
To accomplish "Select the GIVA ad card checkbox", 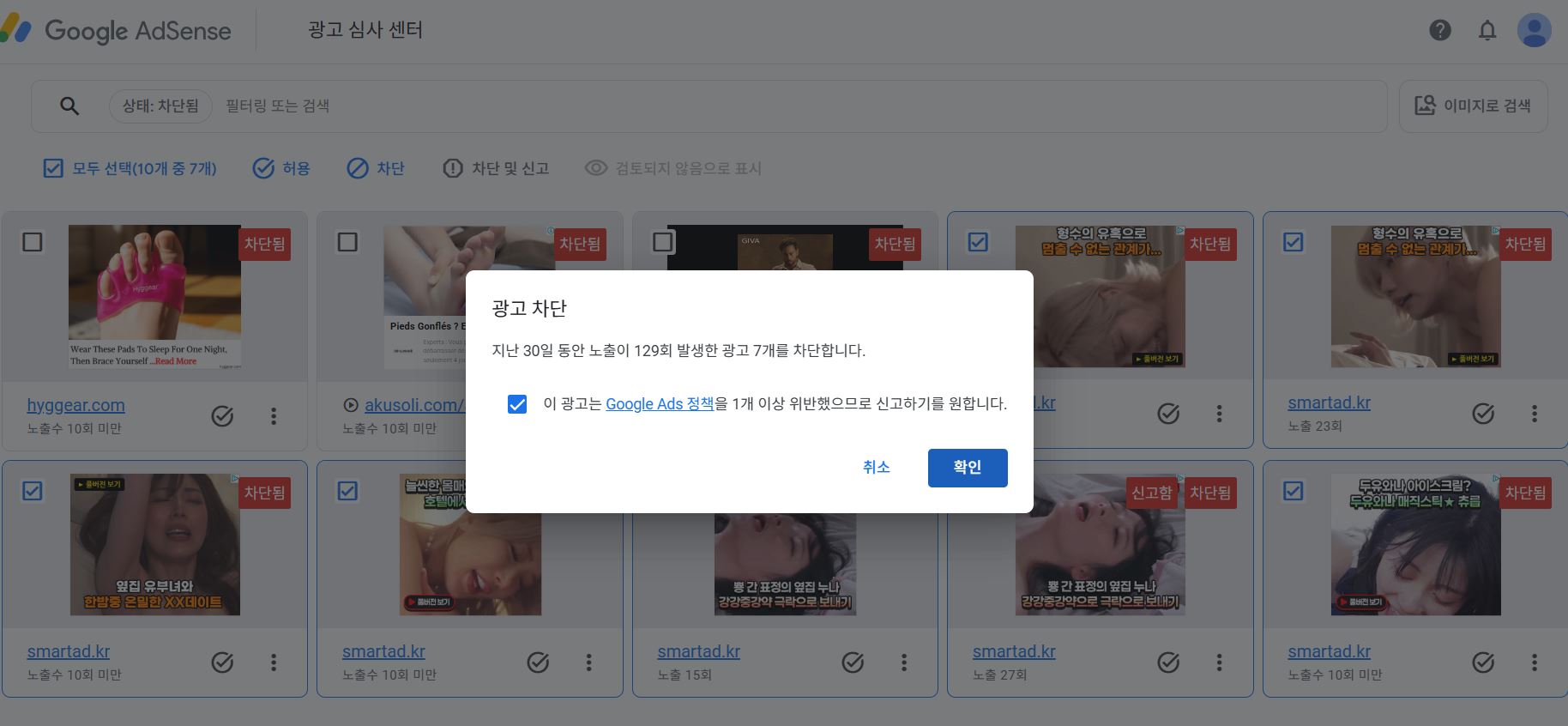I will [x=663, y=242].
